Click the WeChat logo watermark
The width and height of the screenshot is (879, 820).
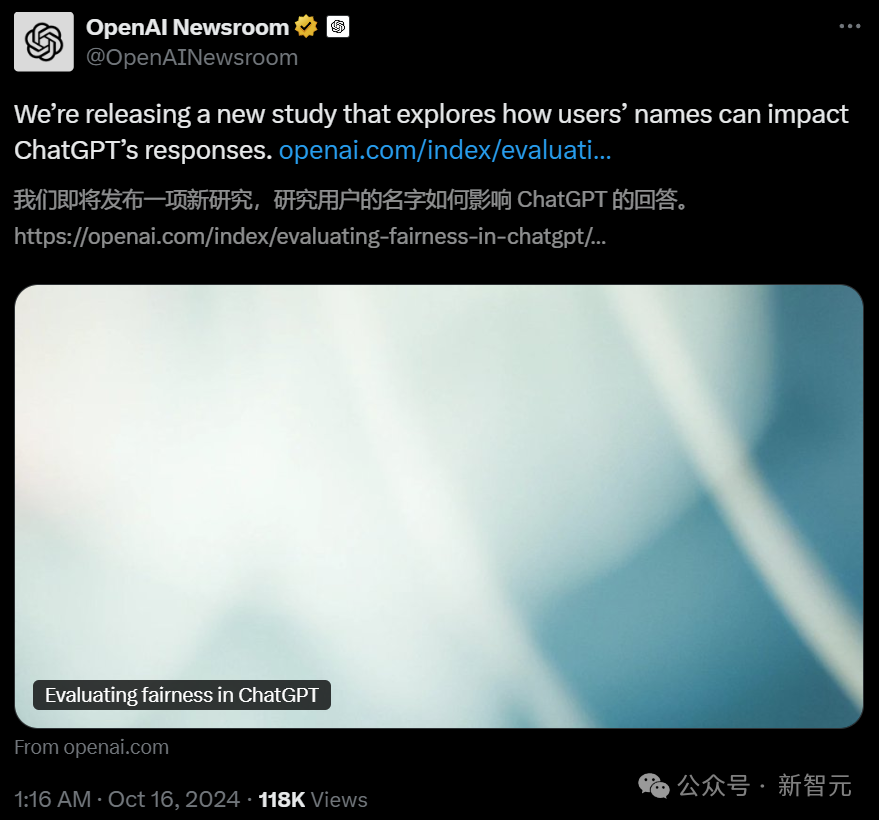654,785
